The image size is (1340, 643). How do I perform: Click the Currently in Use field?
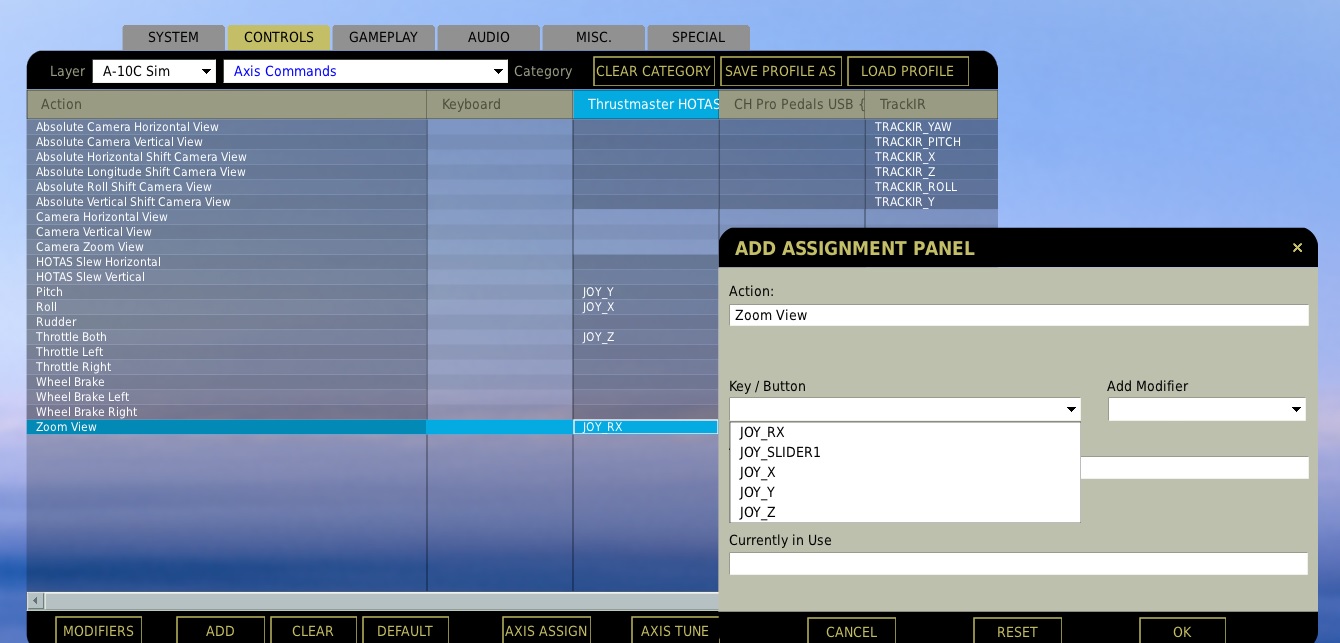1018,563
